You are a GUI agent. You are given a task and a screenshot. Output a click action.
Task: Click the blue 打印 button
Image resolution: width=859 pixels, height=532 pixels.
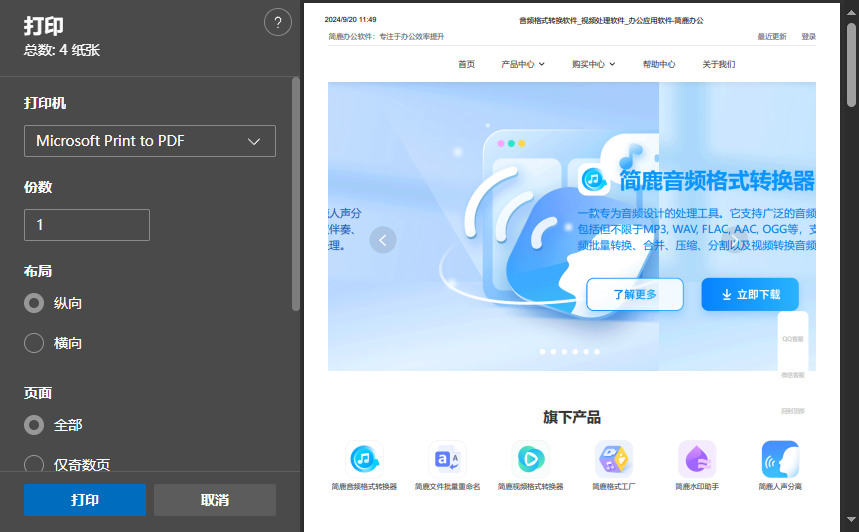(x=85, y=500)
